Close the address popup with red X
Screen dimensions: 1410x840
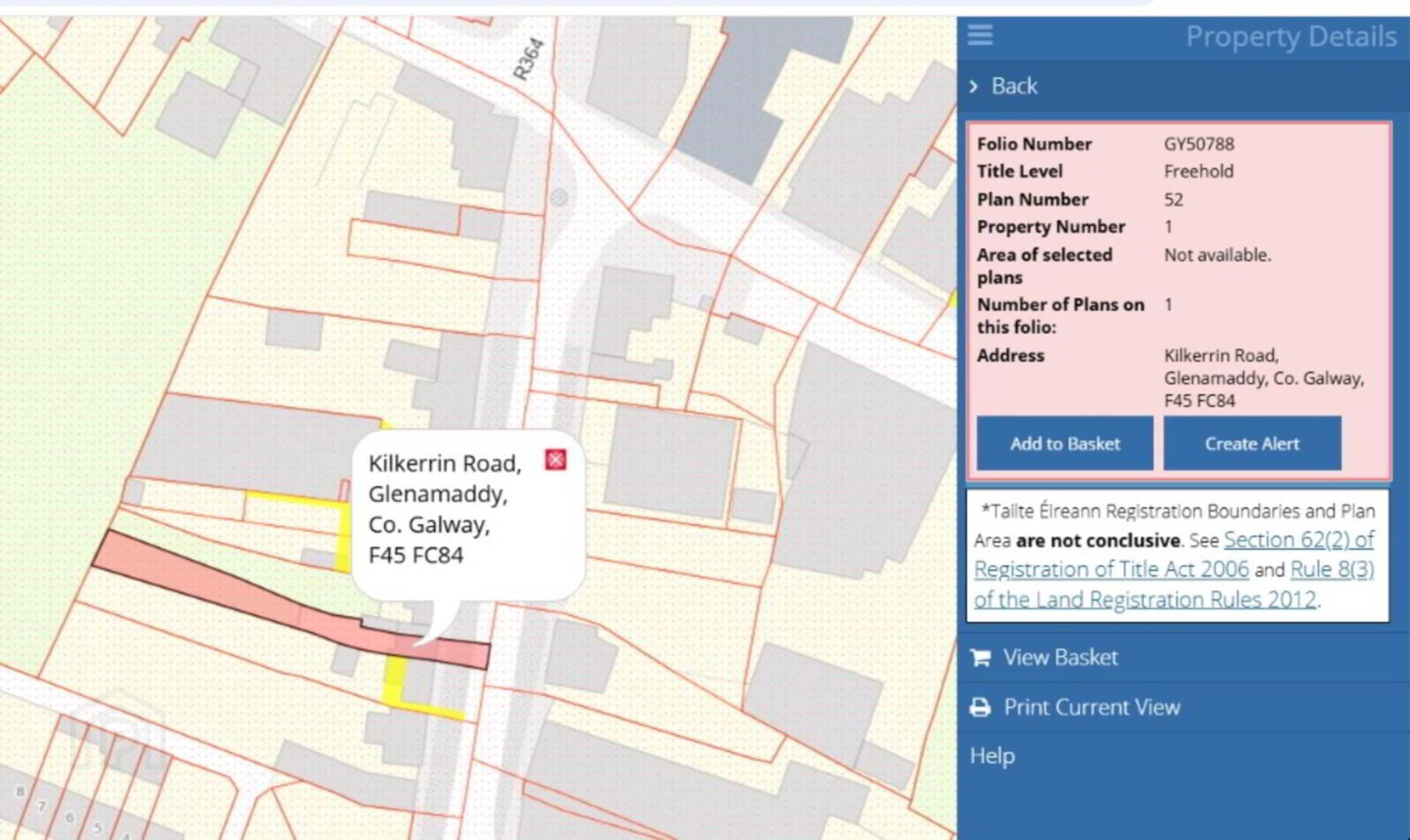pos(556,460)
